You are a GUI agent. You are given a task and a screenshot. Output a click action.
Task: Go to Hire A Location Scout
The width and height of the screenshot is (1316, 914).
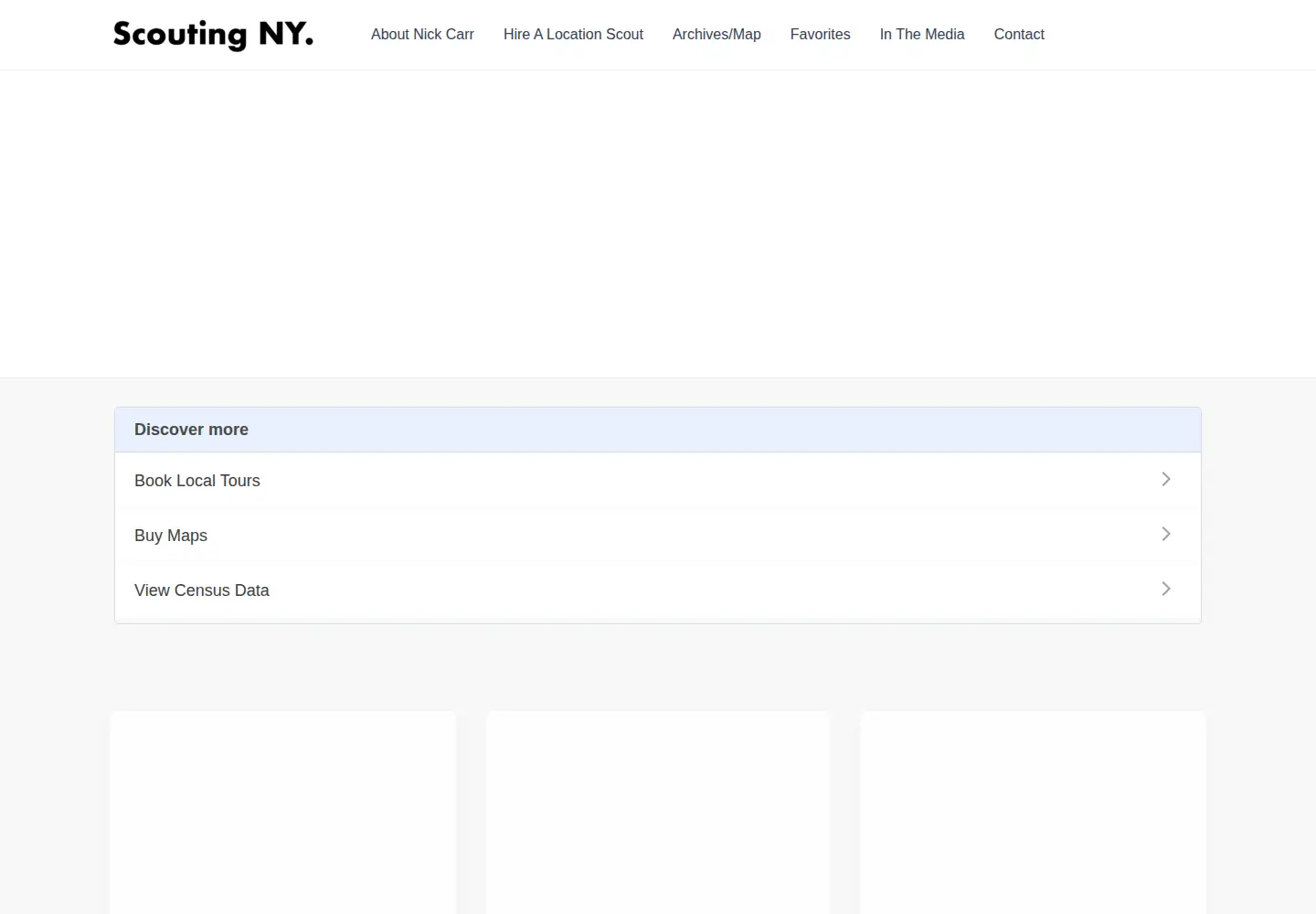573,35
